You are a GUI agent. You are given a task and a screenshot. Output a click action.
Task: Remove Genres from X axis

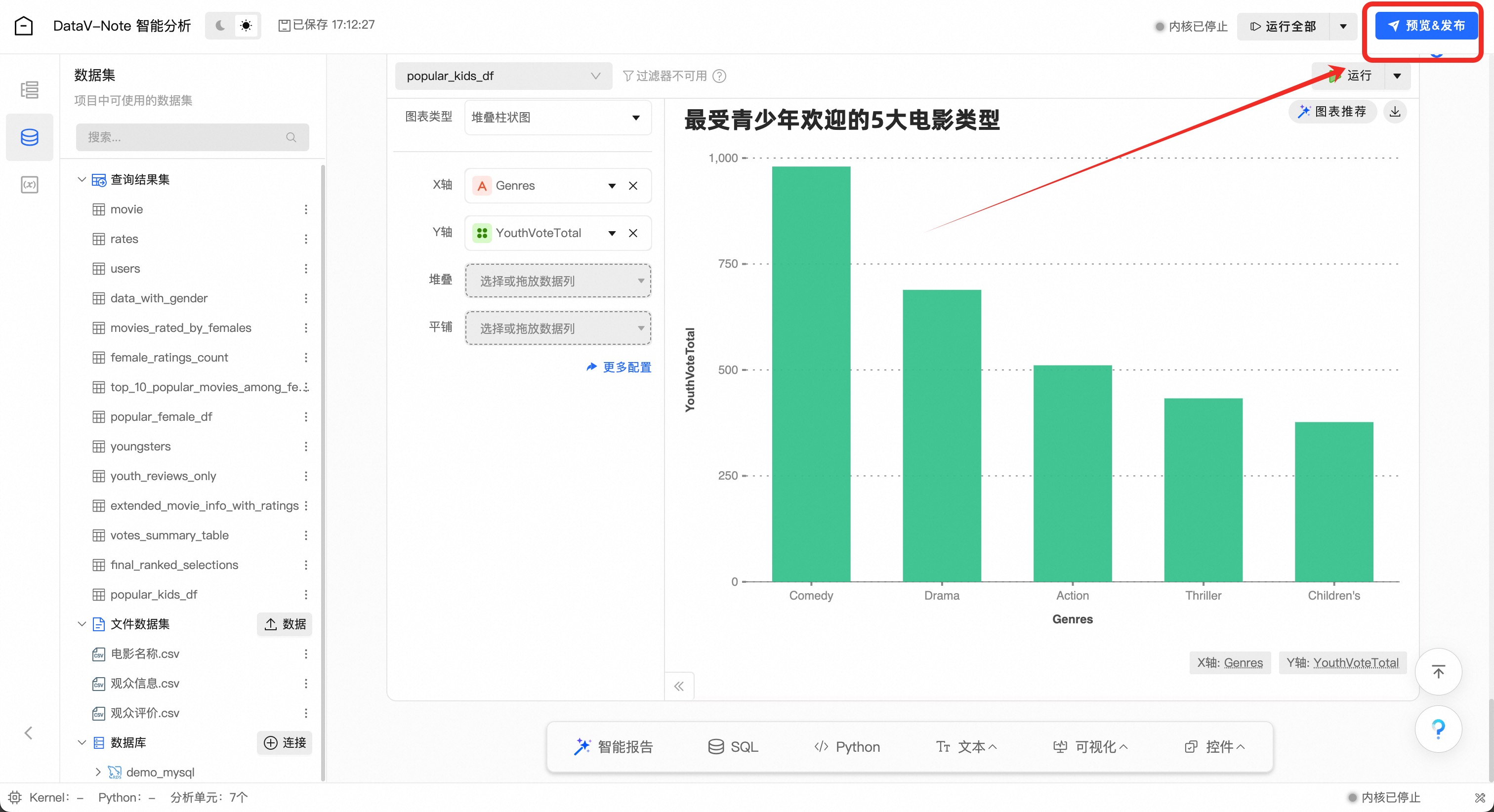[633, 186]
